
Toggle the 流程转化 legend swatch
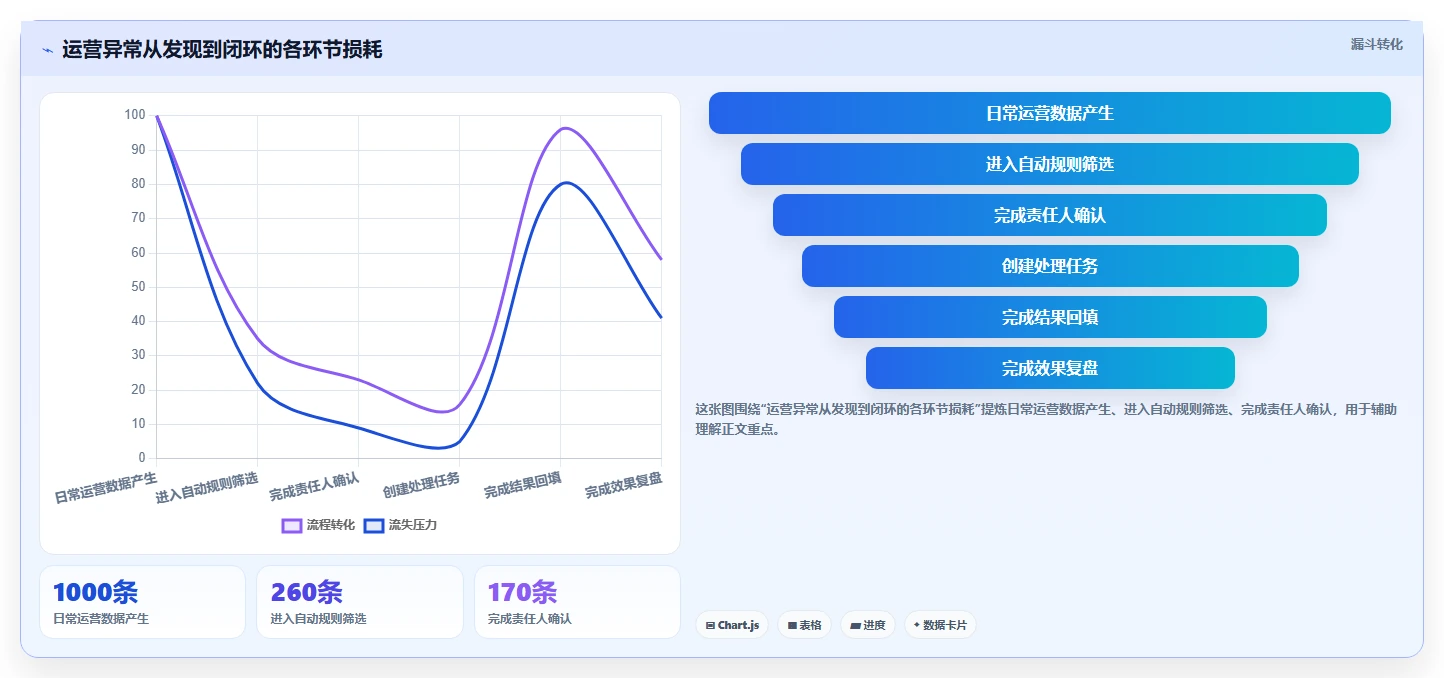(292, 525)
